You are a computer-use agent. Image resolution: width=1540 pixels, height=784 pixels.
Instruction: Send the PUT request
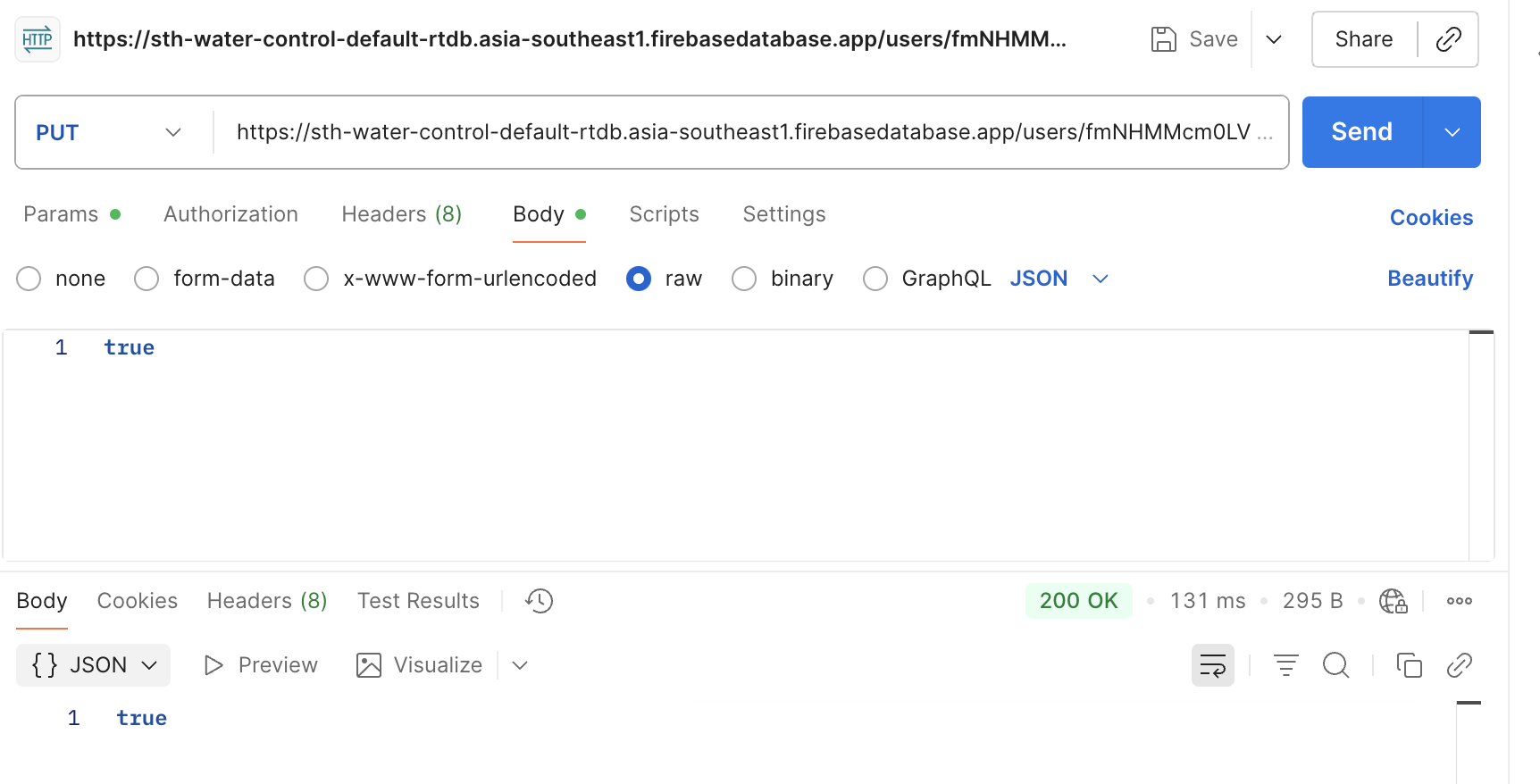(1361, 132)
